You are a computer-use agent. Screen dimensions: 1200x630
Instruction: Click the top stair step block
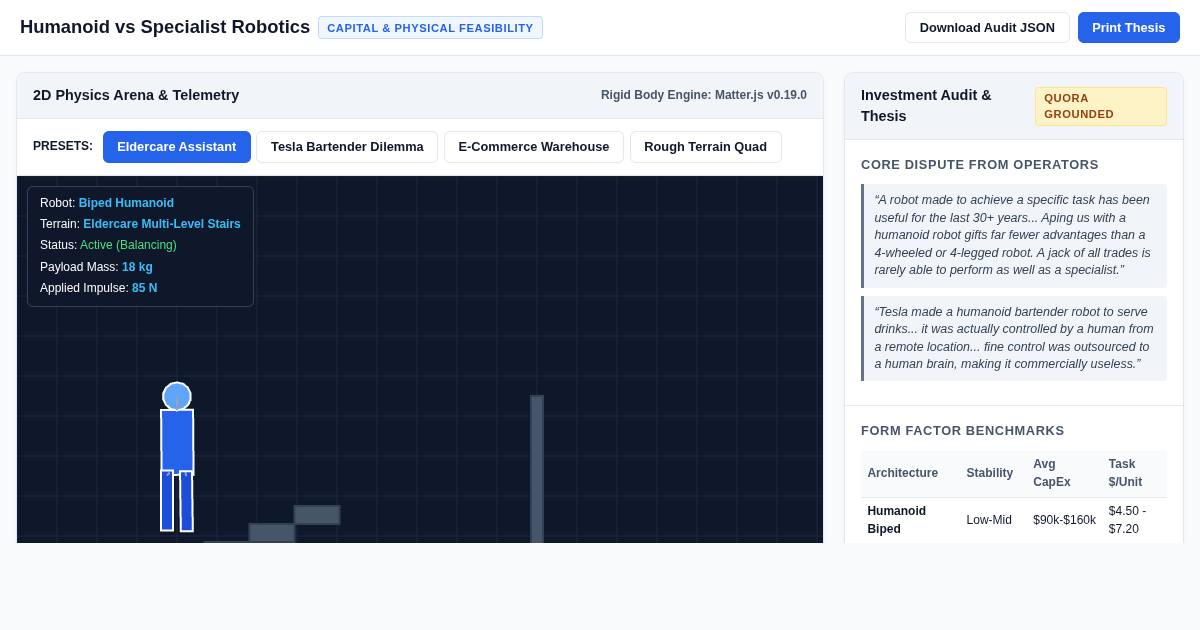pyautogui.click(x=317, y=515)
